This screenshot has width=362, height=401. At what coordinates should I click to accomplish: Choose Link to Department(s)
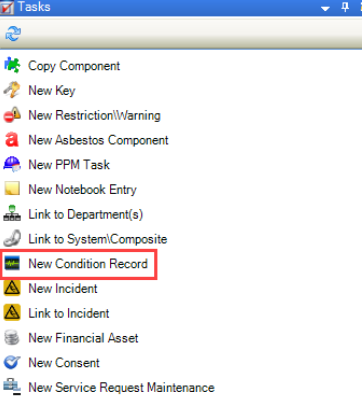(x=86, y=214)
